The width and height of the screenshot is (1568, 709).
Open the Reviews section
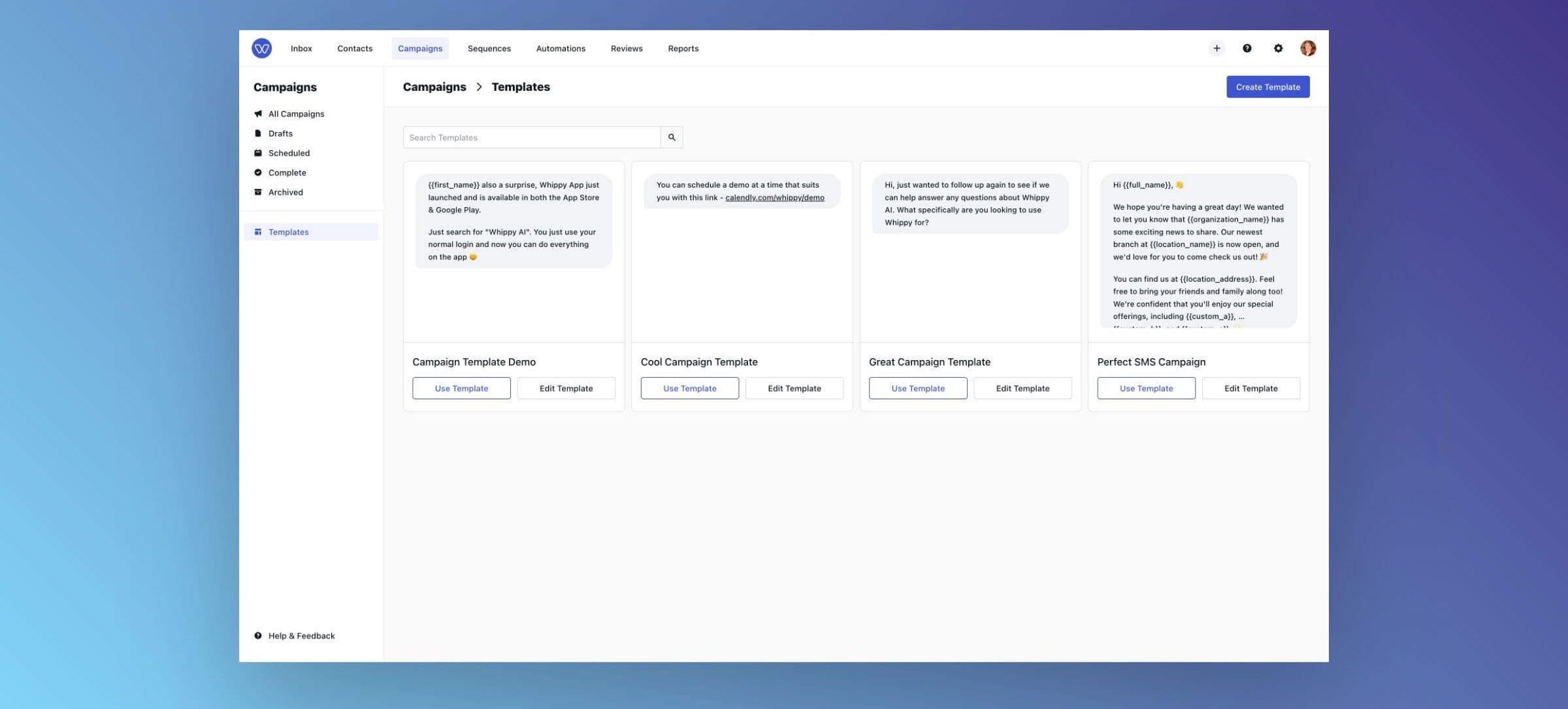(x=626, y=48)
